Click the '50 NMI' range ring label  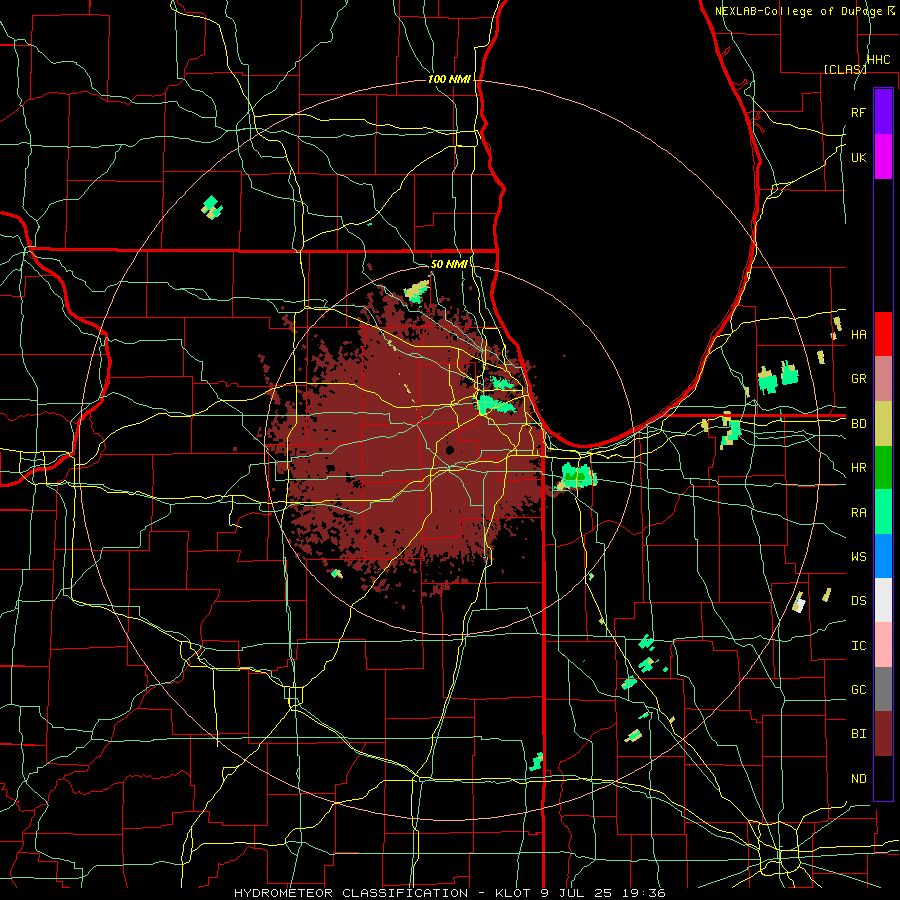pyautogui.click(x=449, y=264)
